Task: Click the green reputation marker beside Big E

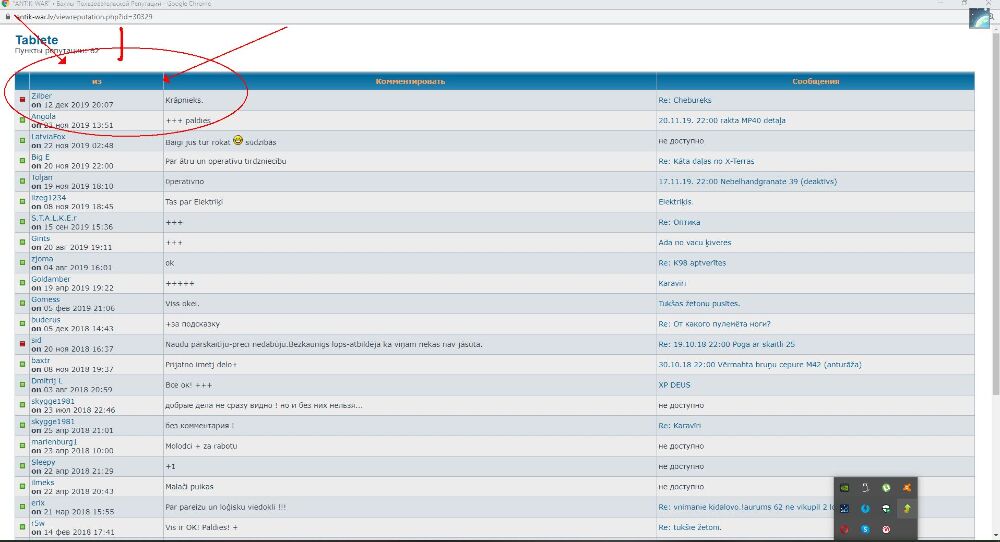Action: tap(22, 161)
